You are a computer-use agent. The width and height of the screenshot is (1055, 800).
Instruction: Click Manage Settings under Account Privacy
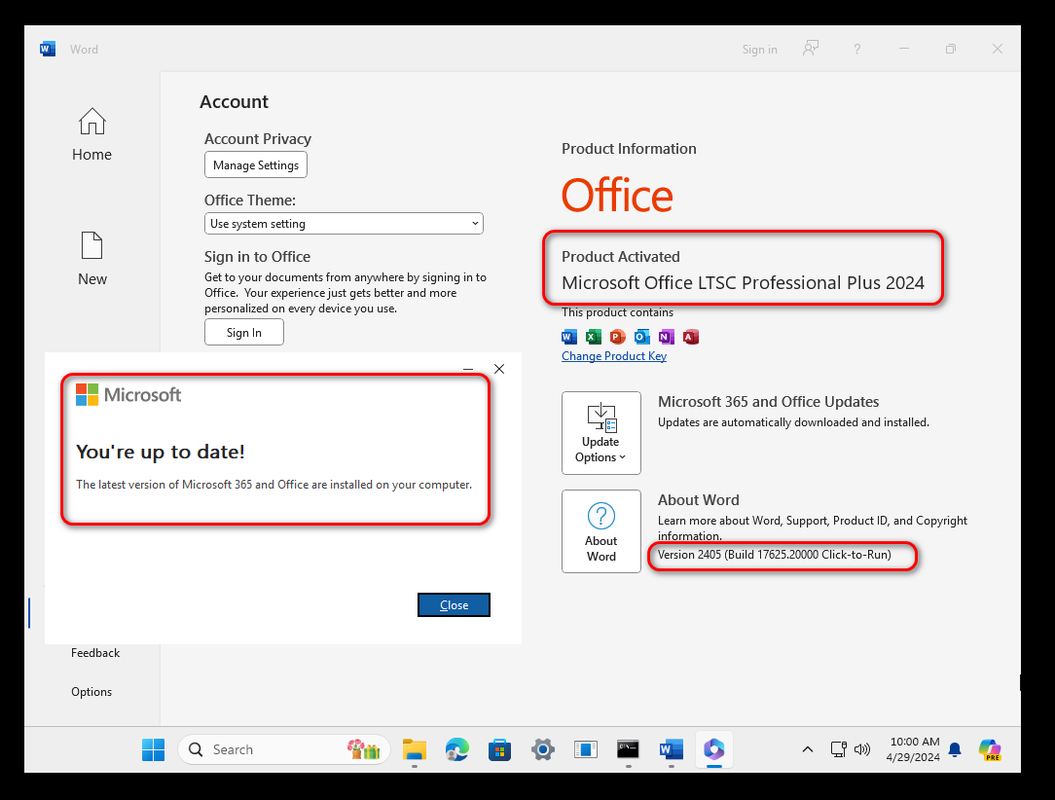[256, 165]
